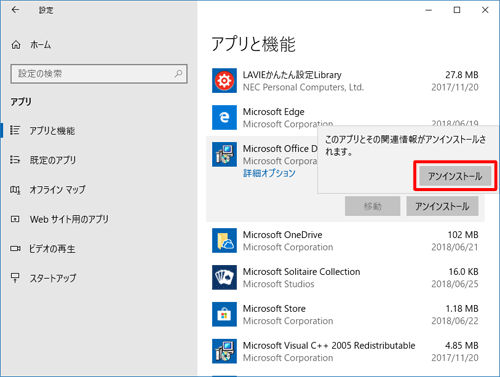The width and height of the screenshot is (500, 377).
Task: Click アンインストール beside the 移動 button
Action: click(x=442, y=206)
